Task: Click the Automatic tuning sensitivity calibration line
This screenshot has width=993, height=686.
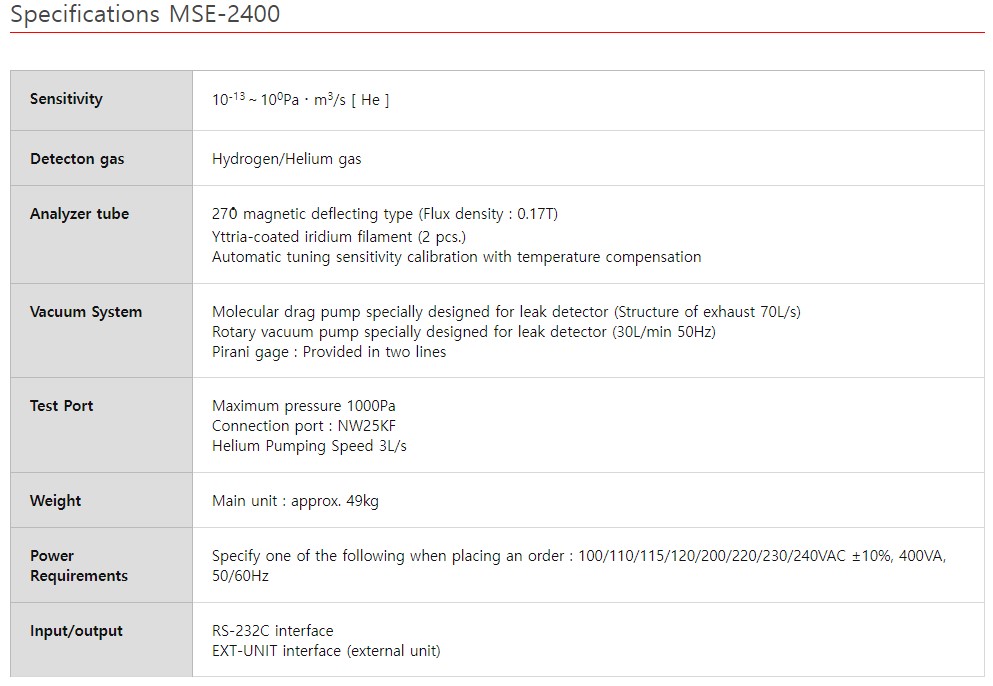Action: pos(456,257)
